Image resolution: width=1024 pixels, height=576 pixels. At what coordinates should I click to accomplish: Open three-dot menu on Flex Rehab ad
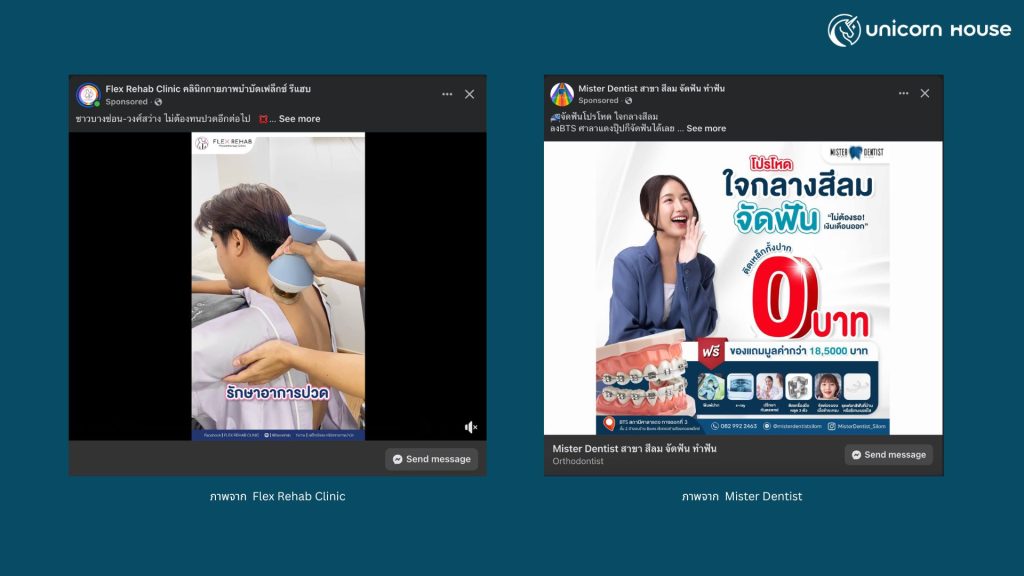point(447,94)
